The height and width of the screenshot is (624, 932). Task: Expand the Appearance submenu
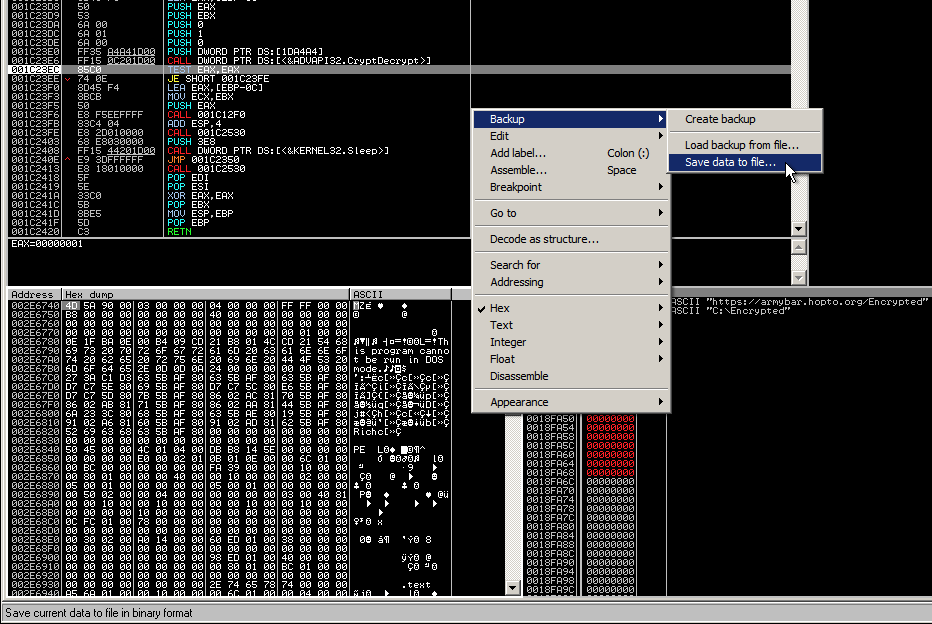[x=520, y=400]
